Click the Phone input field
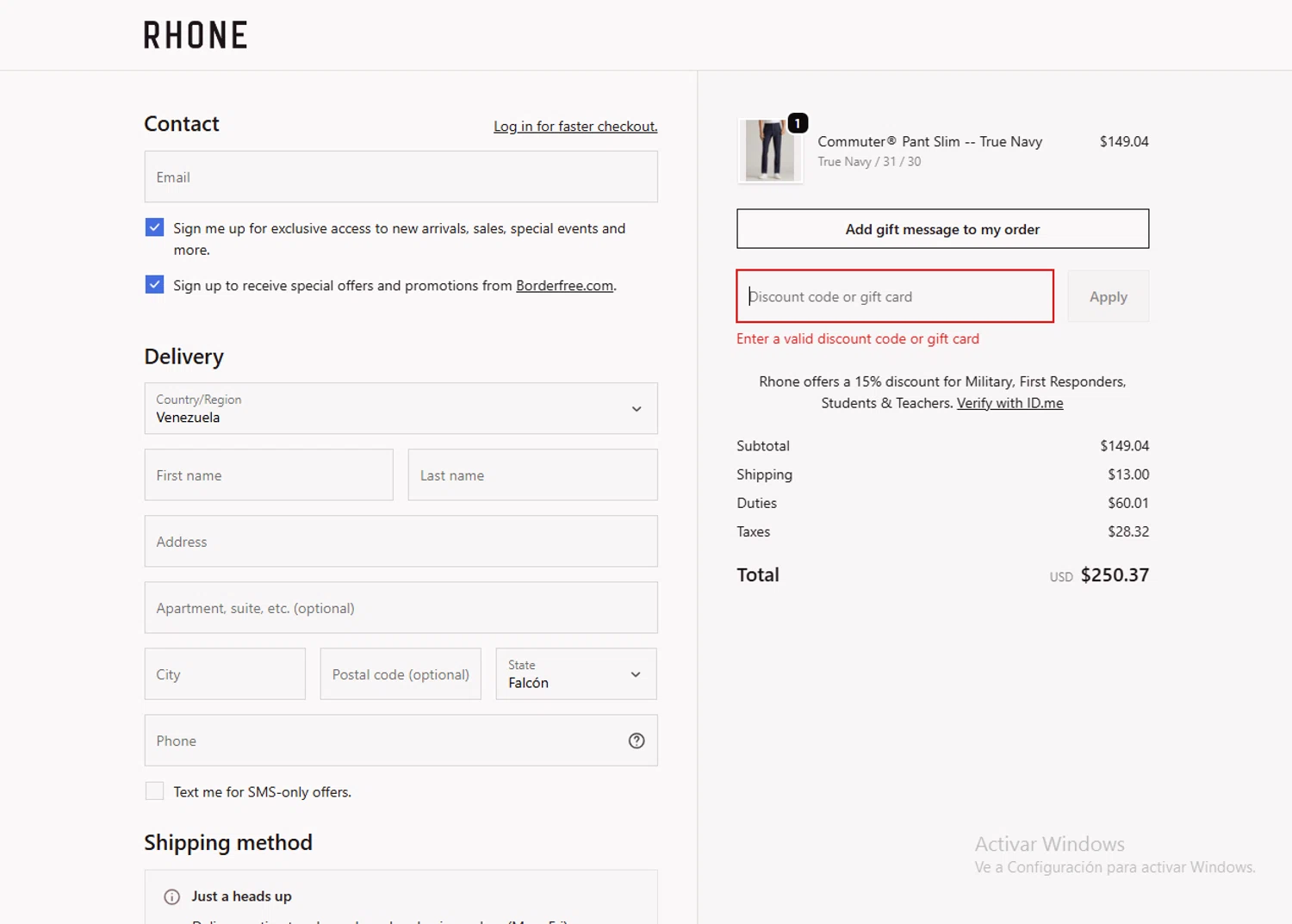 click(x=401, y=740)
